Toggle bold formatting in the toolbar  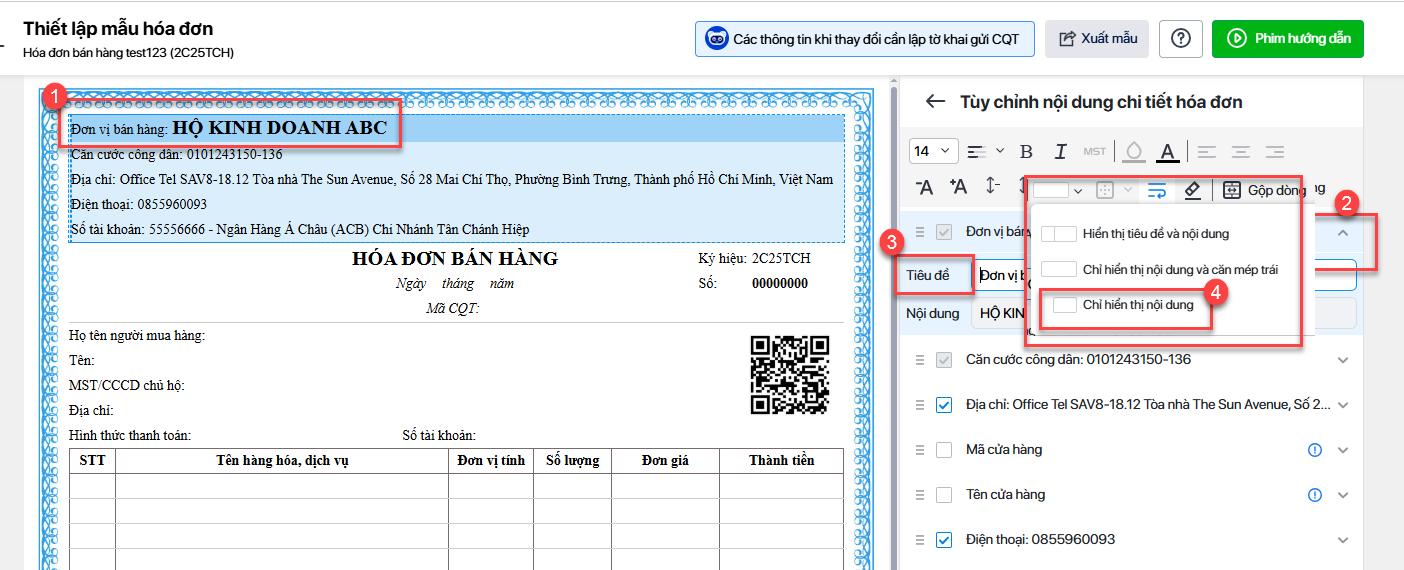pos(1026,152)
